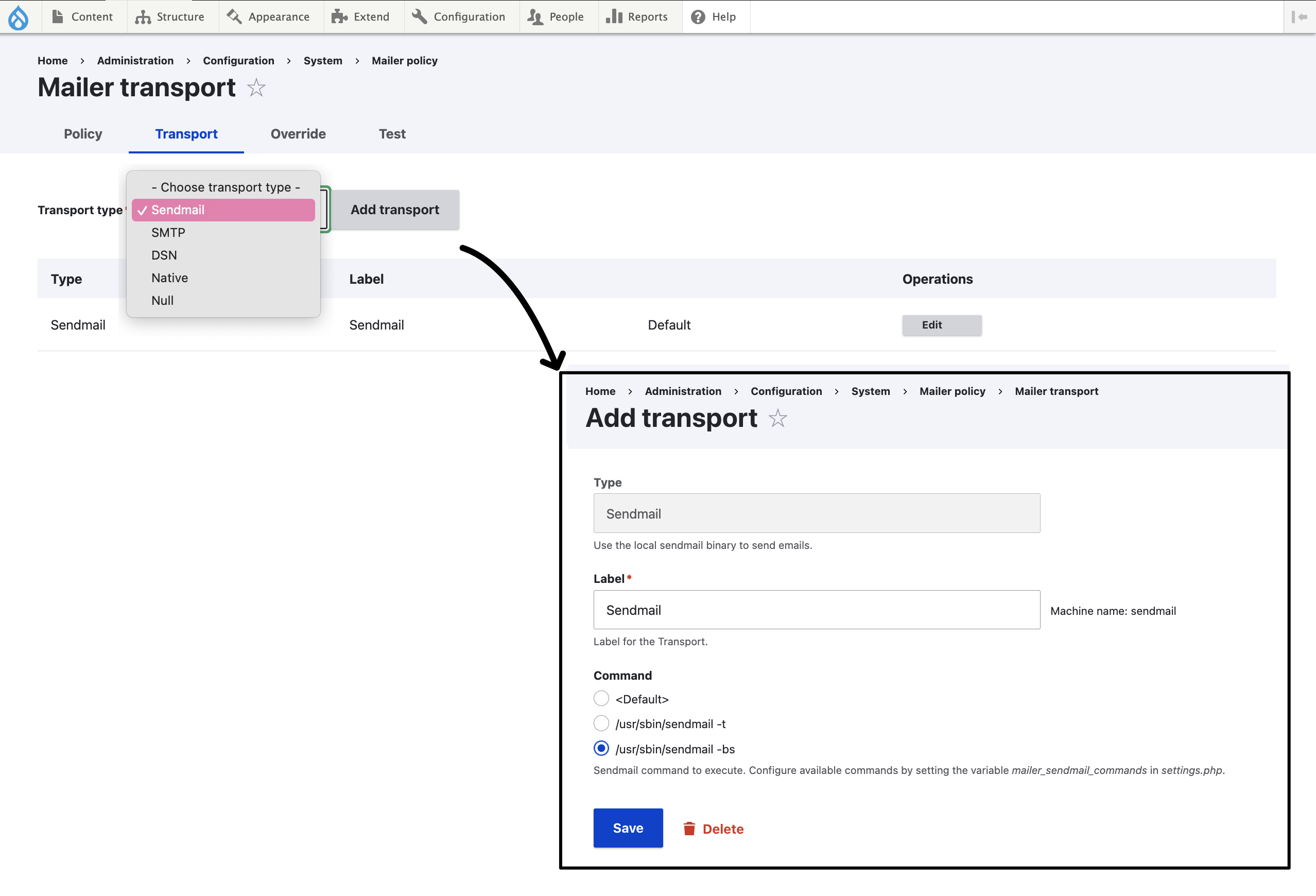
Task: Click the Drupal logo home icon
Action: click(x=18, y=17)
